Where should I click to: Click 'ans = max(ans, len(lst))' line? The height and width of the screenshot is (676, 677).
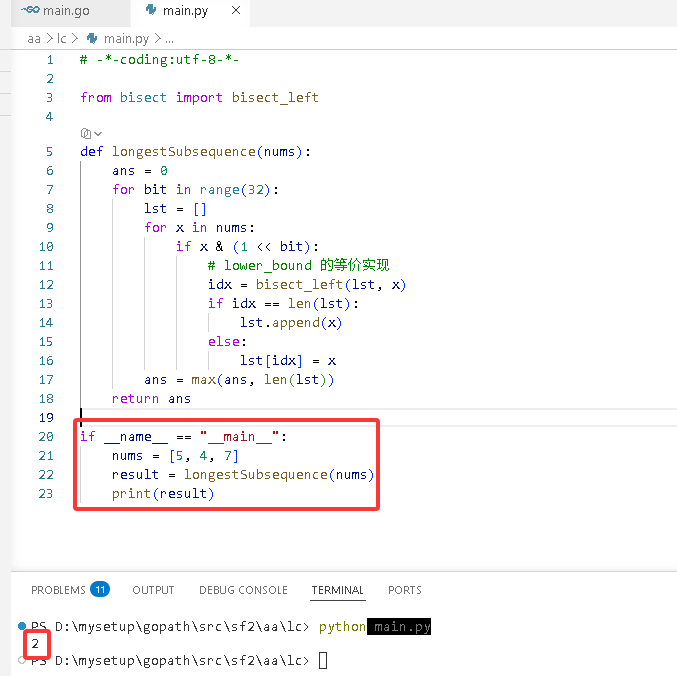pyautogui.click(x=239, y=379)
